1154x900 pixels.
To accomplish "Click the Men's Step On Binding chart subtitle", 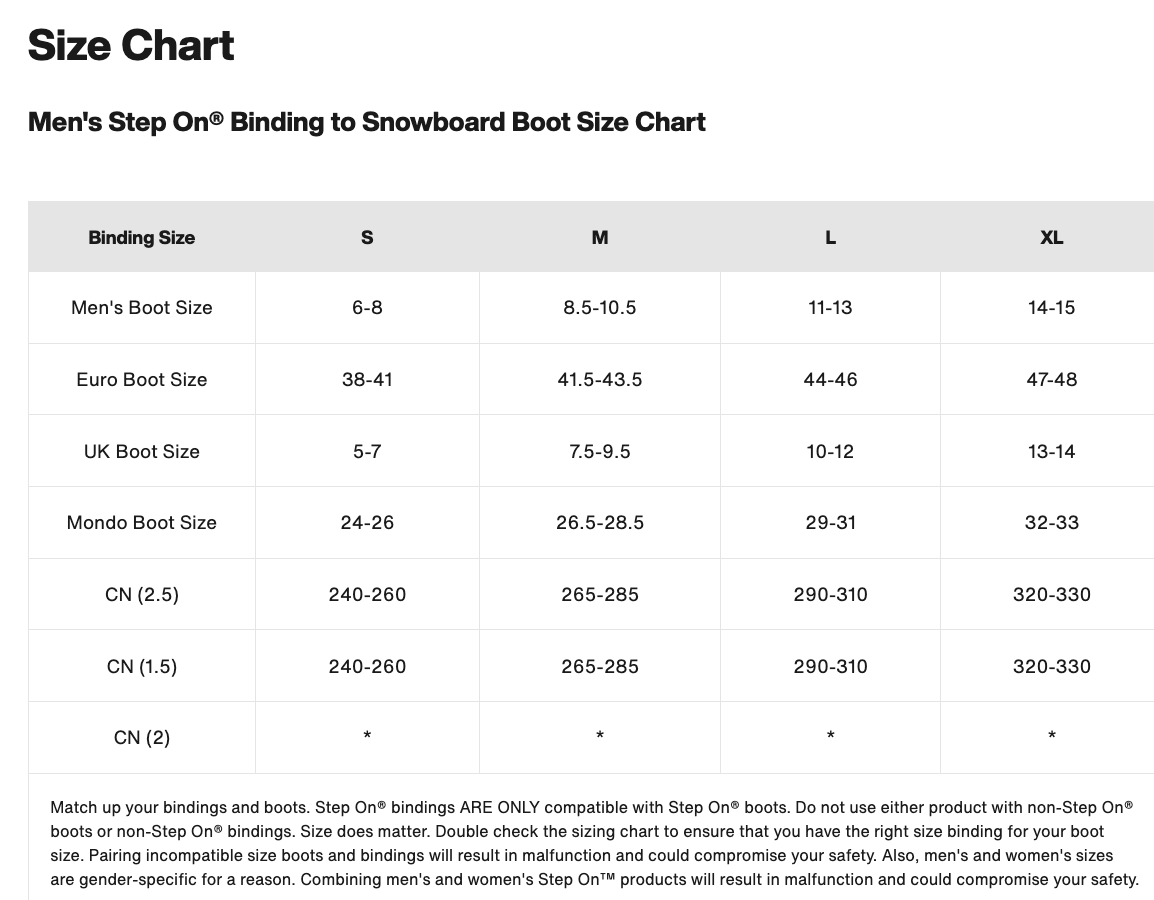I will (x=366, y=122).
